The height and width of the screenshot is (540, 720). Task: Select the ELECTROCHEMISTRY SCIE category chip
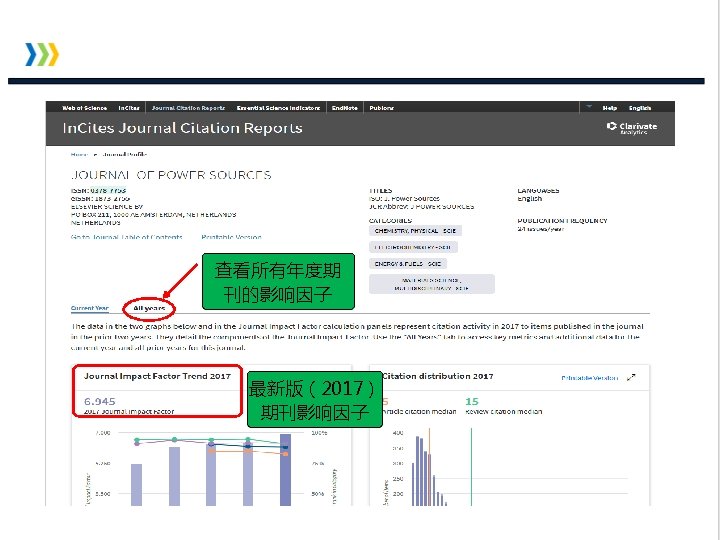pos(413,247)
